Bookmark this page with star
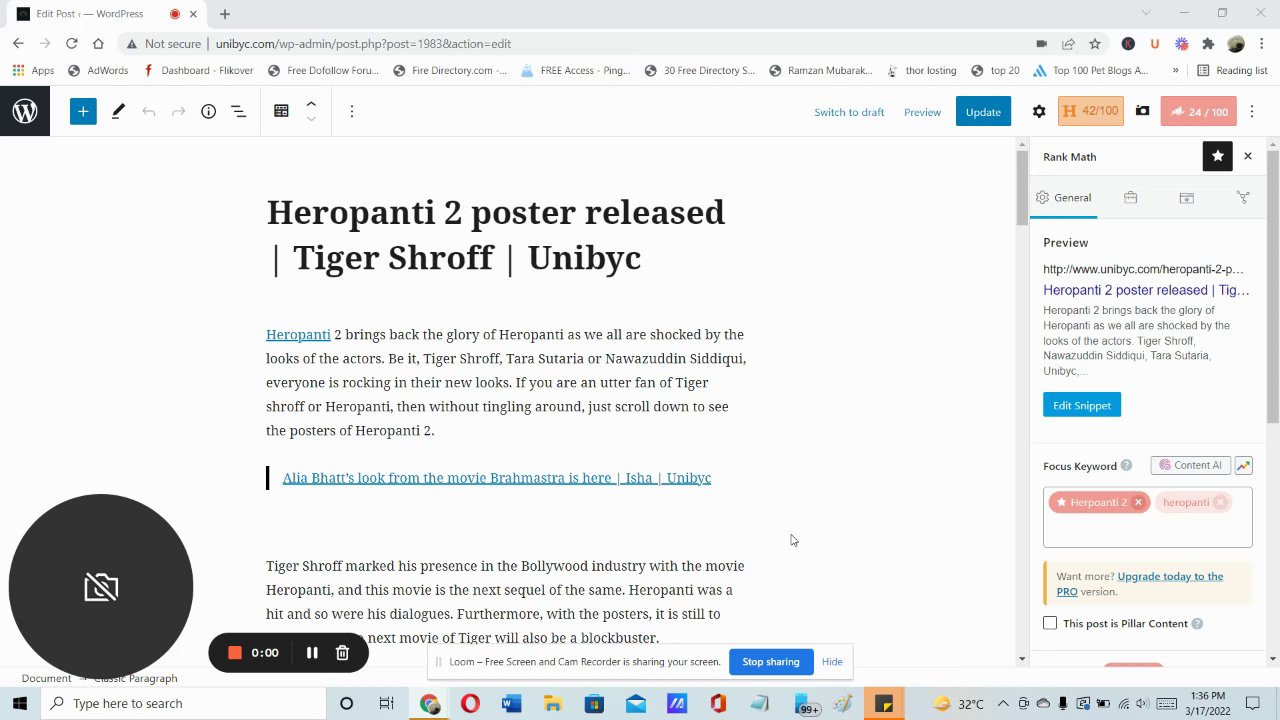 (1095, 44)
